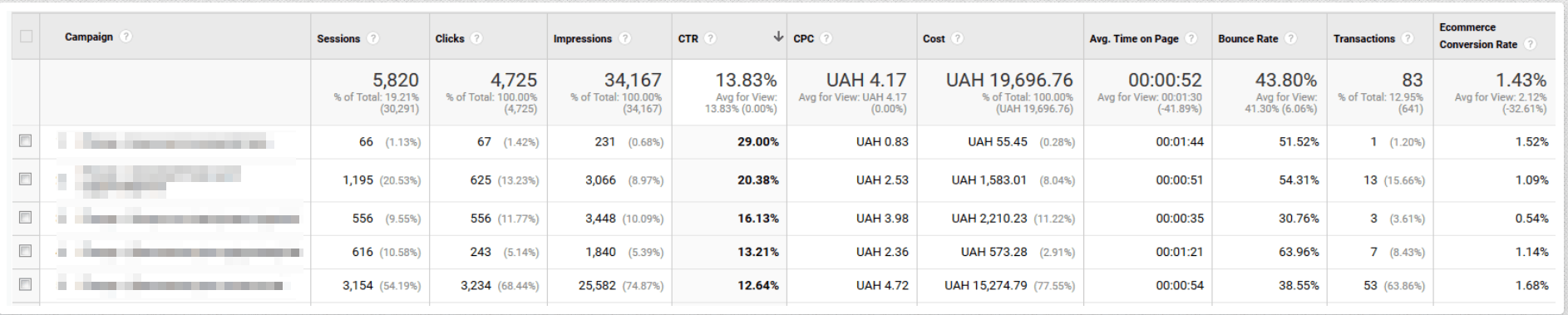This screenshot has width=1568, height=315.
Task: Show help for Impressions column
Action: (x=625, y=38)
